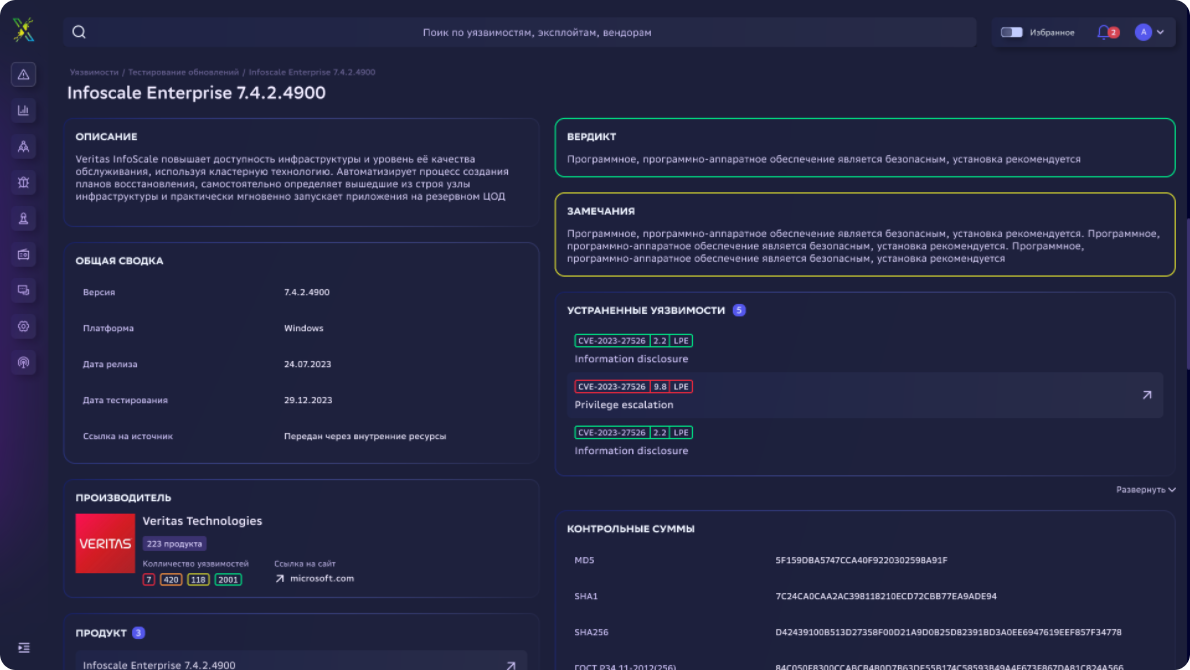
Task: Click arrow icon beside microsoft.com
Action: (279, 579)
